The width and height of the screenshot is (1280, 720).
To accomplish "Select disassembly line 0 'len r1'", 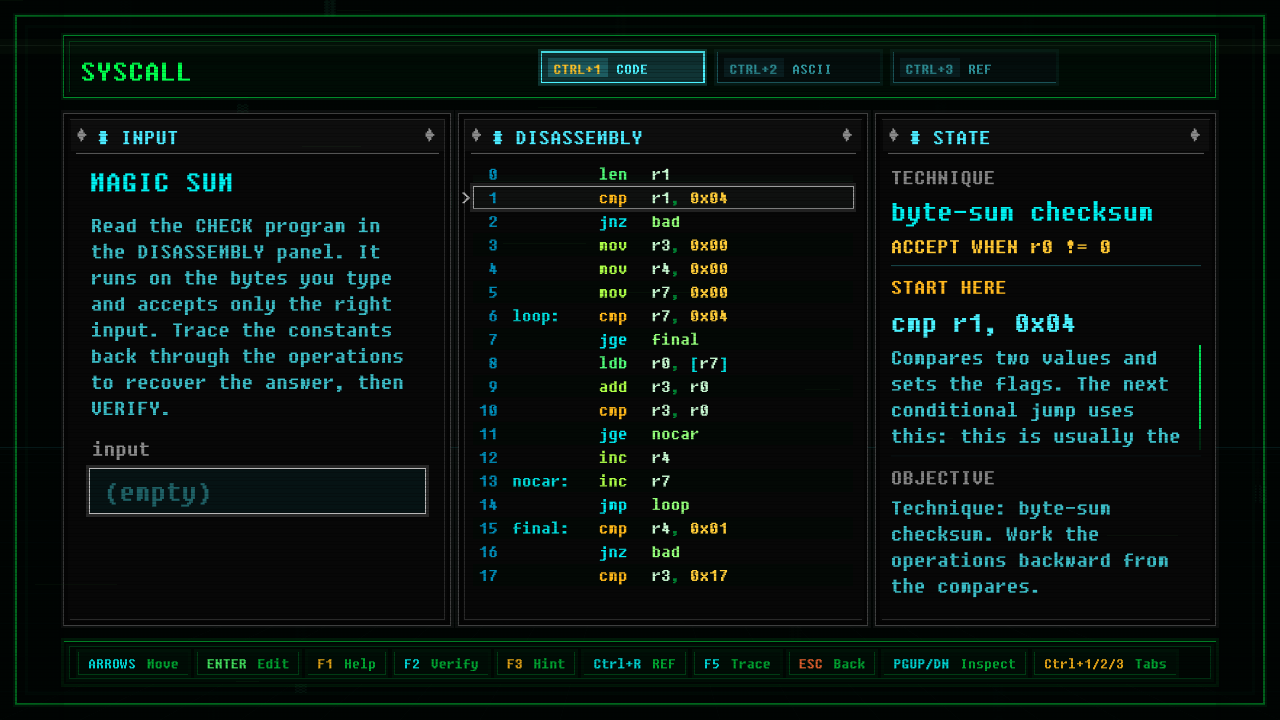I will [x=663, y=174].
